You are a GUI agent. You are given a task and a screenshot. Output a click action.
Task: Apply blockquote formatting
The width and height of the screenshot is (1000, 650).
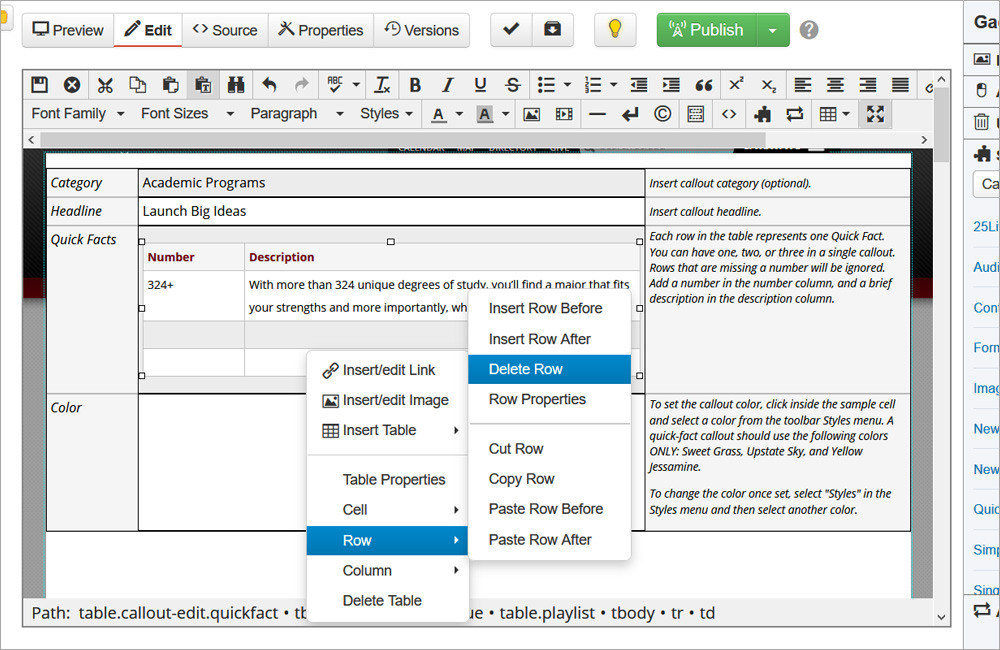[703, 85]
